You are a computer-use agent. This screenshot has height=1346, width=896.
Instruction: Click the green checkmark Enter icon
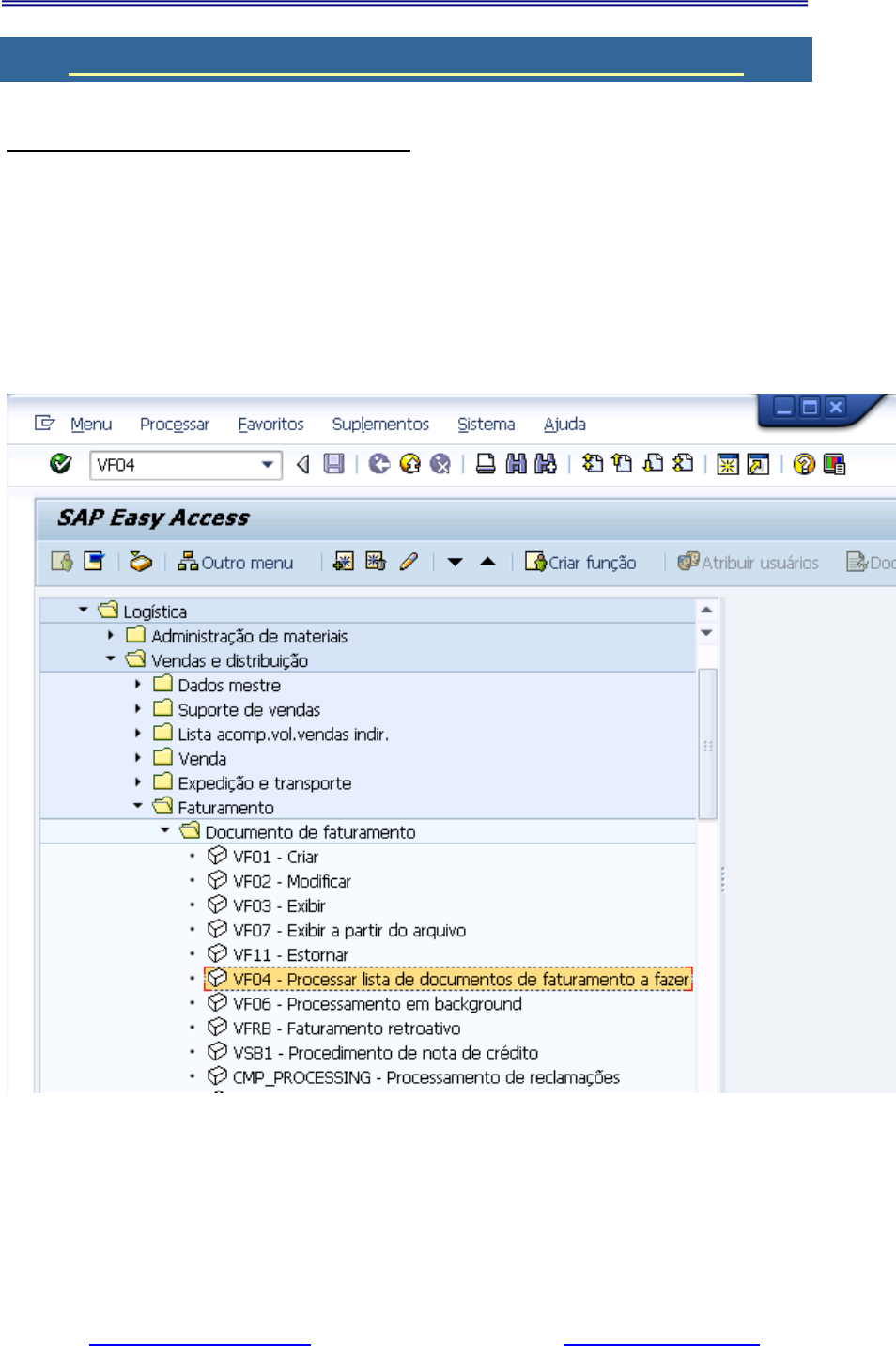point(61,464)
